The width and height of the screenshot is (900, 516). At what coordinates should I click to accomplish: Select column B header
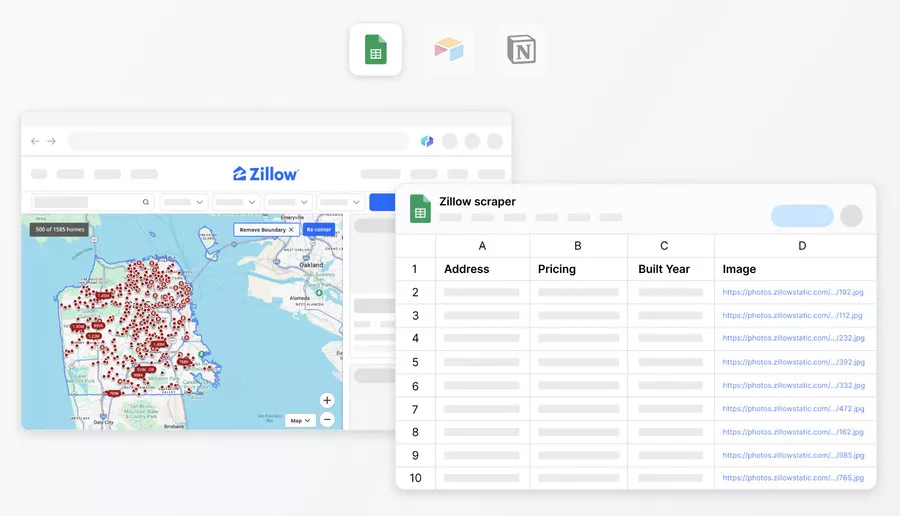pyautogui.click(x=578, y=246)
